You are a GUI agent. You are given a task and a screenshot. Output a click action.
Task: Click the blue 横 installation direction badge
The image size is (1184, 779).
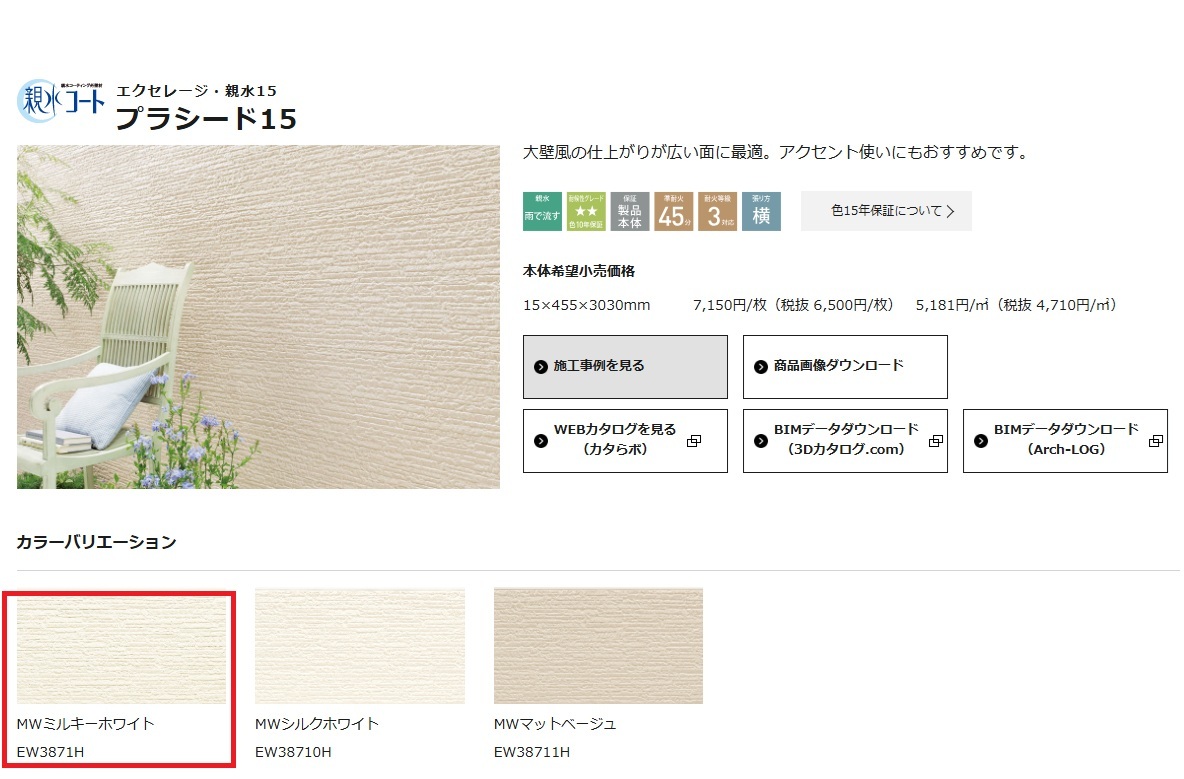pos(761,211)
